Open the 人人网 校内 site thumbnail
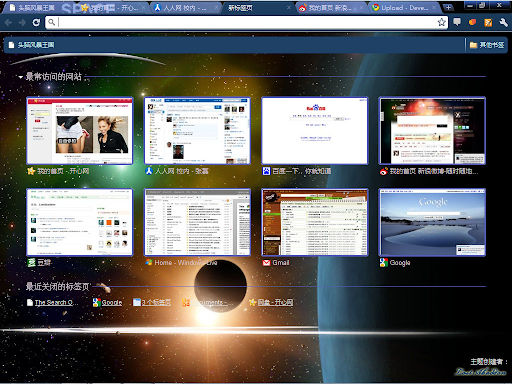Viewport: 512px width, 384px height. pos(197,131)
